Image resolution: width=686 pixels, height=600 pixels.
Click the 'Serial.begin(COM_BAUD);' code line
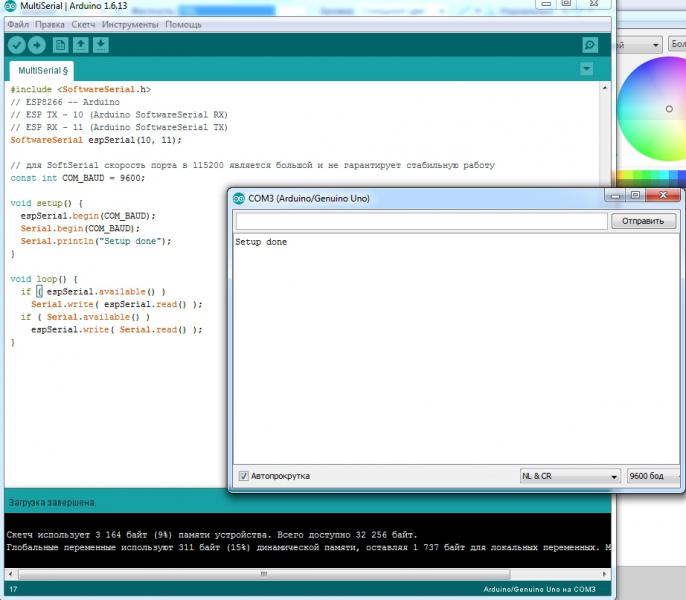[80, 228]
